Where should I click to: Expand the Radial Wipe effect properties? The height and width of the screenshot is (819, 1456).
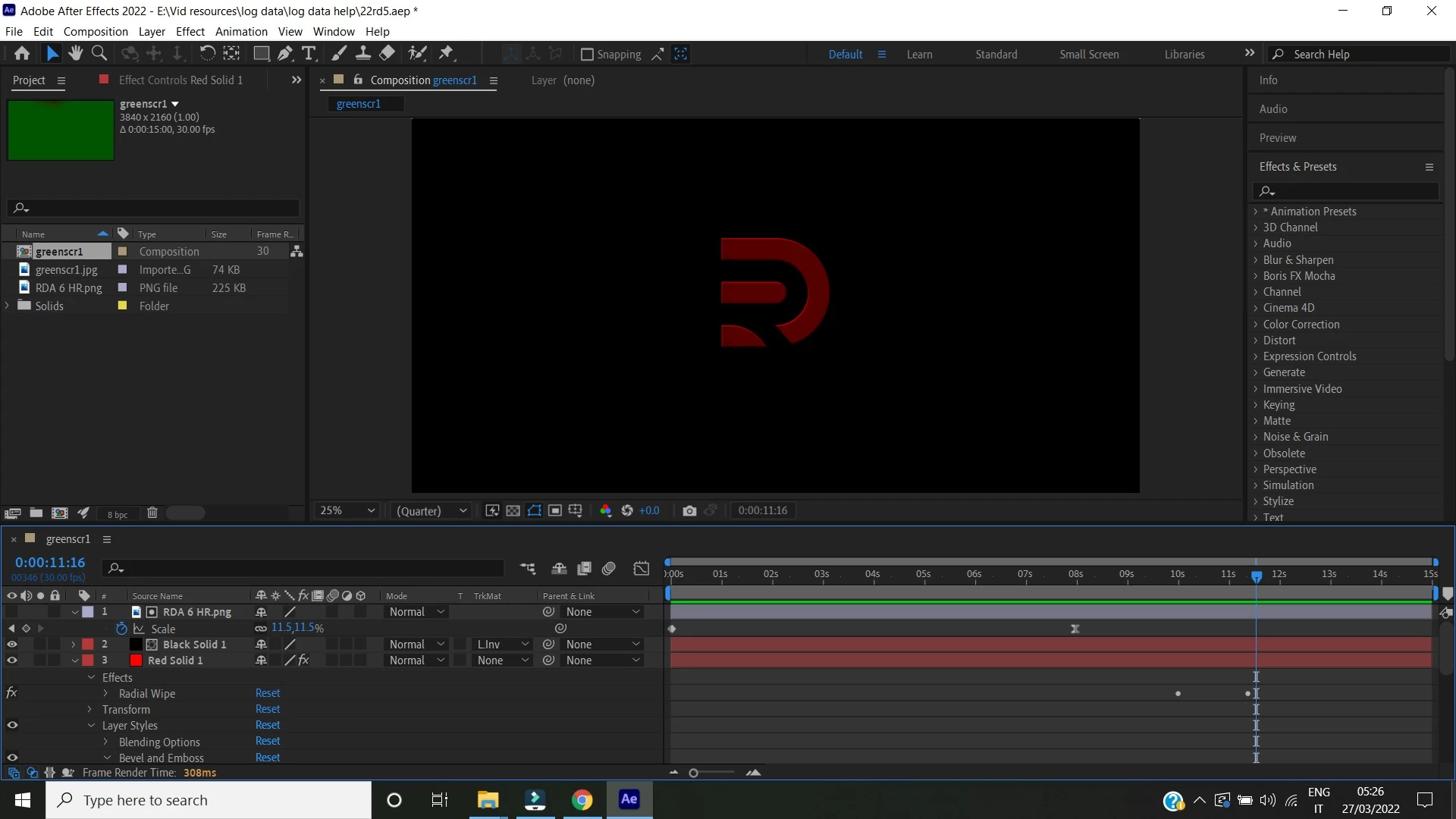(106, 693)
